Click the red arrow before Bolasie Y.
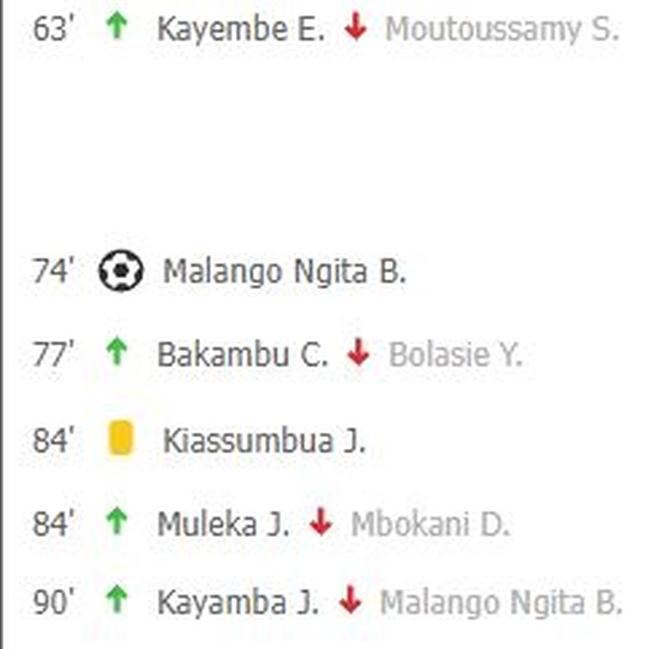 [358, 352]
